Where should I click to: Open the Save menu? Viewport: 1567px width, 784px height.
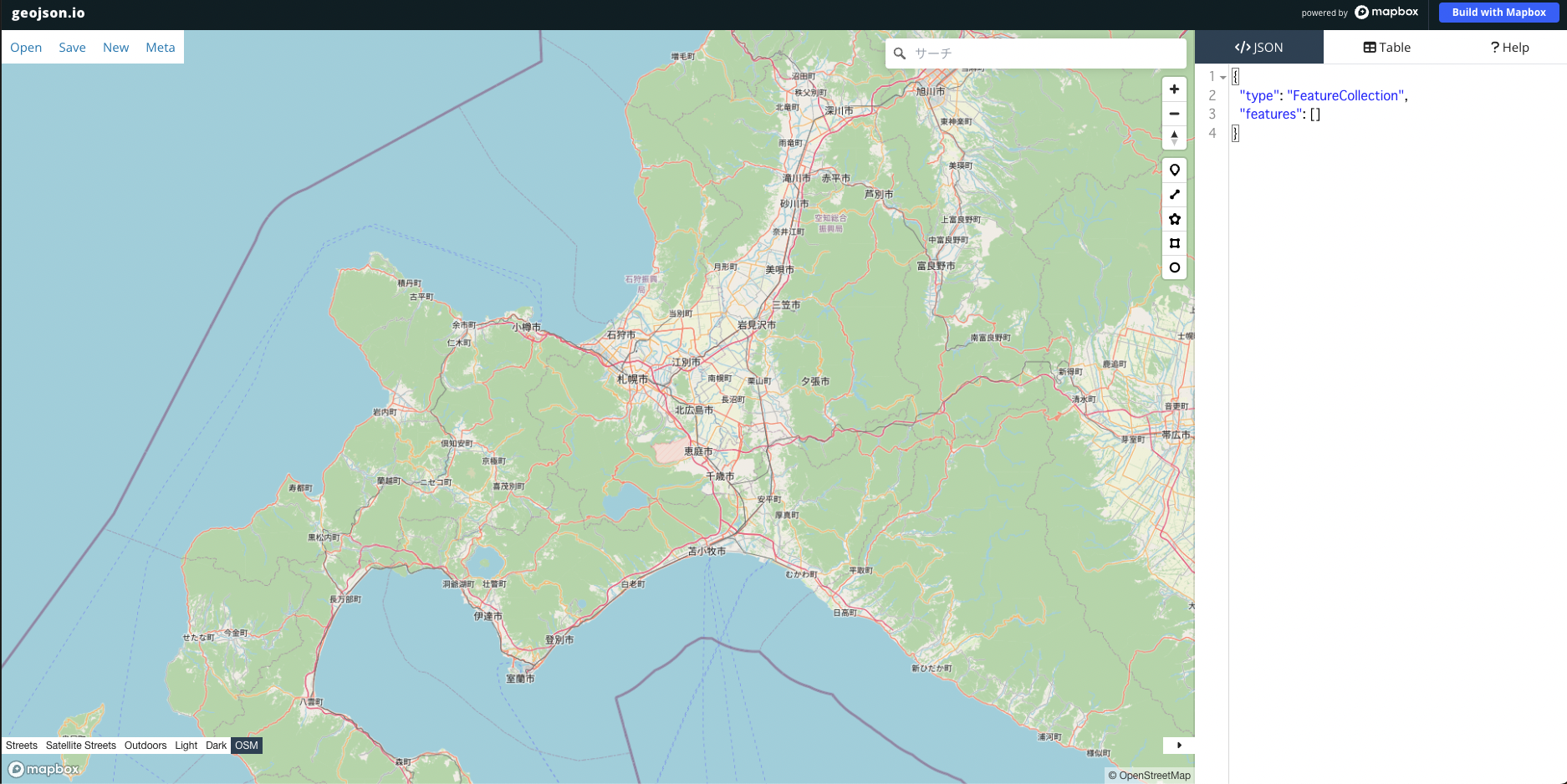click(71, 47)
